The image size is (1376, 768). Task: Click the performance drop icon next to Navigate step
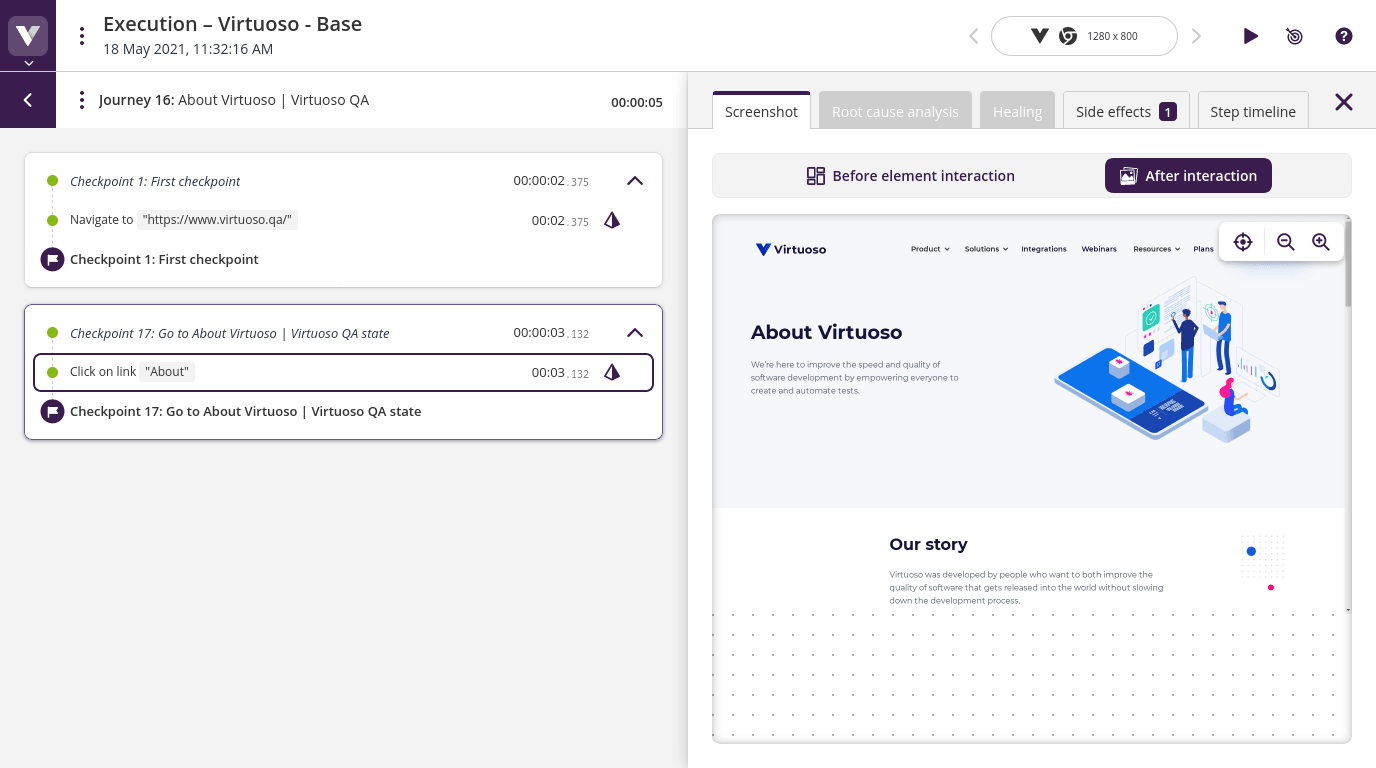pyautogui.click(x=611, y=220)
